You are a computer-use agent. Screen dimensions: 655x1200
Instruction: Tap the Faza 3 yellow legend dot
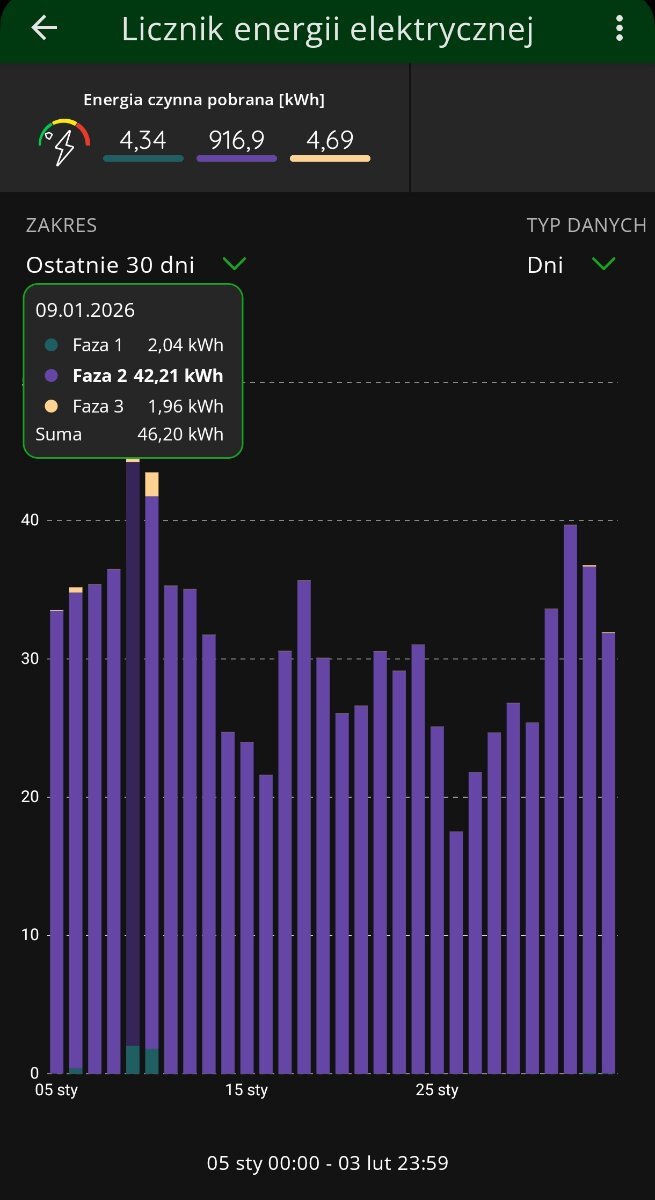tap(52, 406)
